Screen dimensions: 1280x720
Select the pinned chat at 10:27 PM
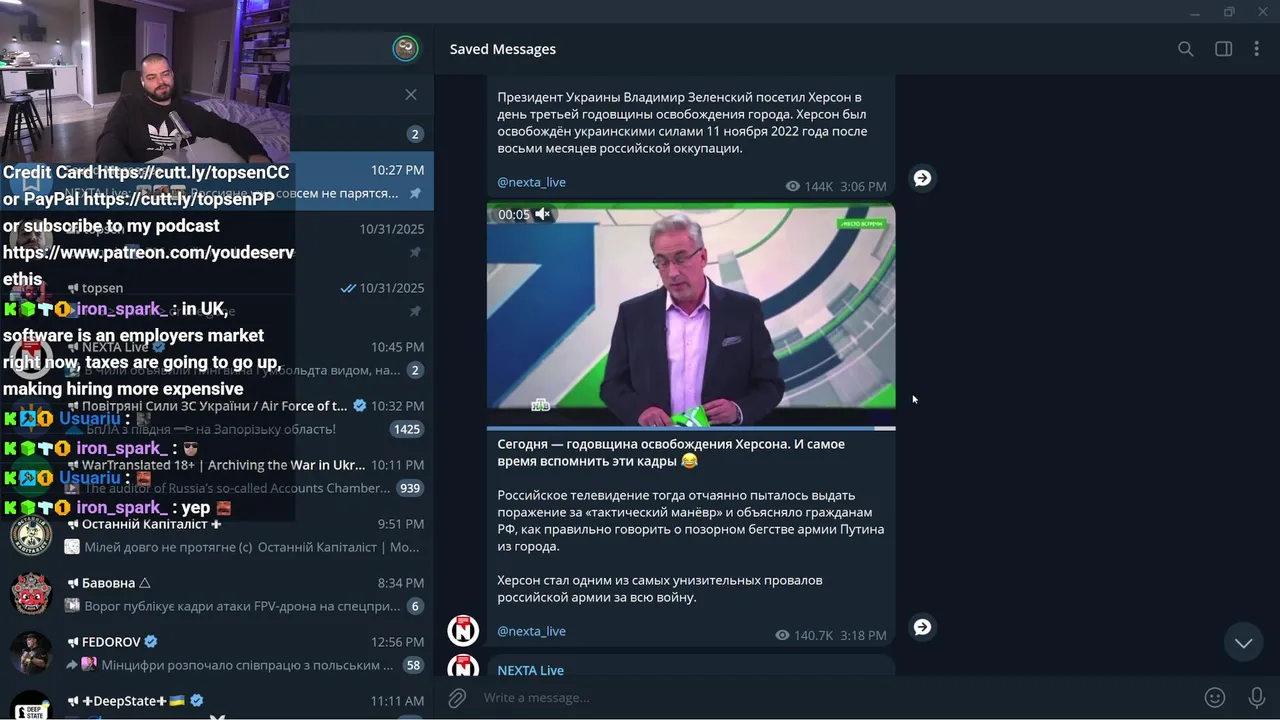[217, 181]
